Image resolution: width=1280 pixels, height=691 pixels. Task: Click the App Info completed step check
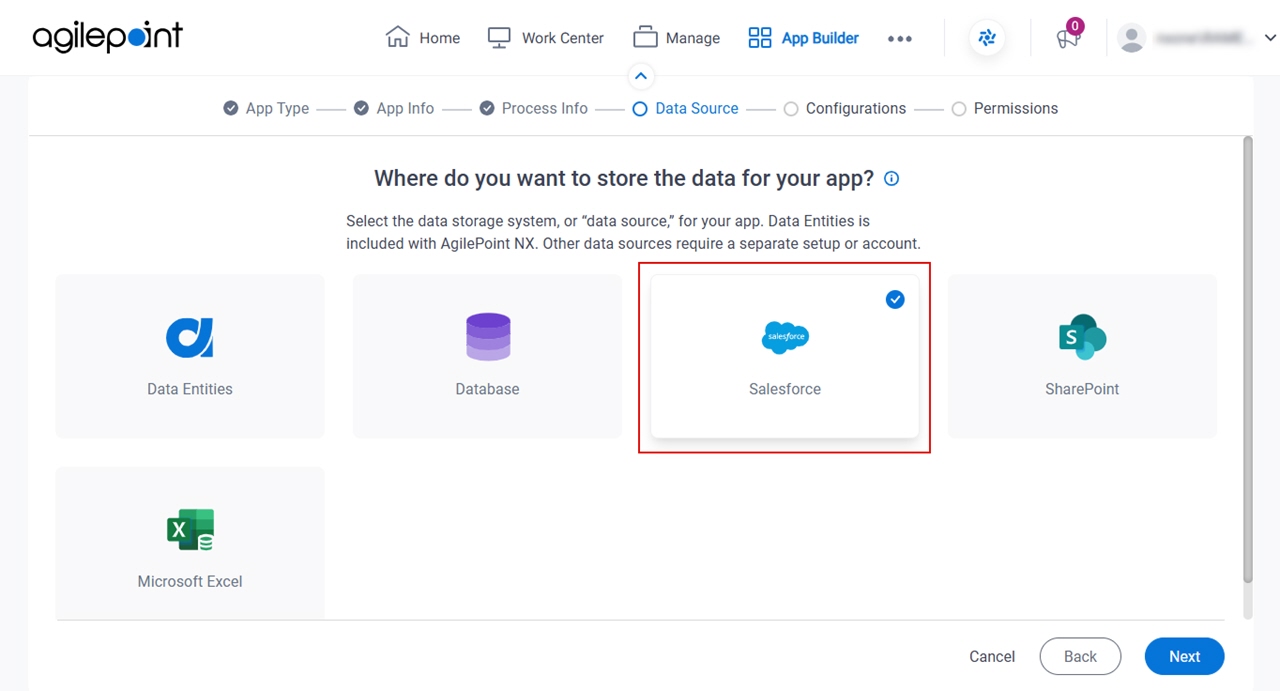[361, 108]
